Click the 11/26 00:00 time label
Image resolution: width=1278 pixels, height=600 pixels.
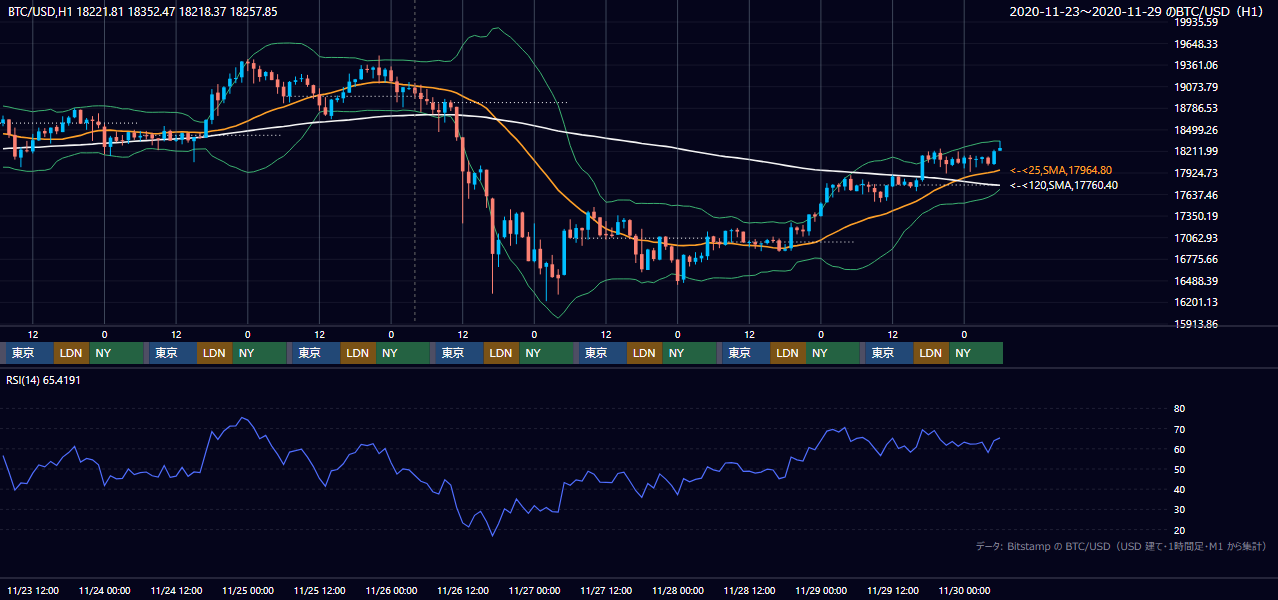[391, 590]
